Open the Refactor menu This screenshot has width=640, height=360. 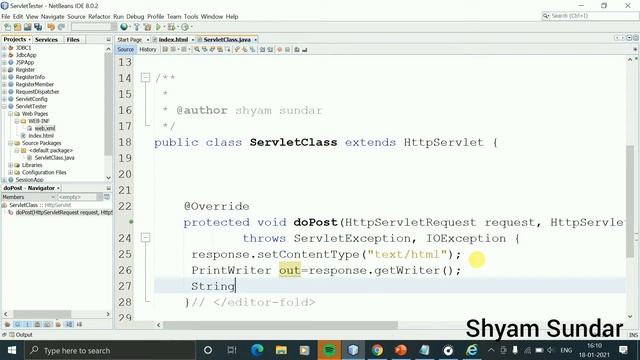(x=99, y=16)
